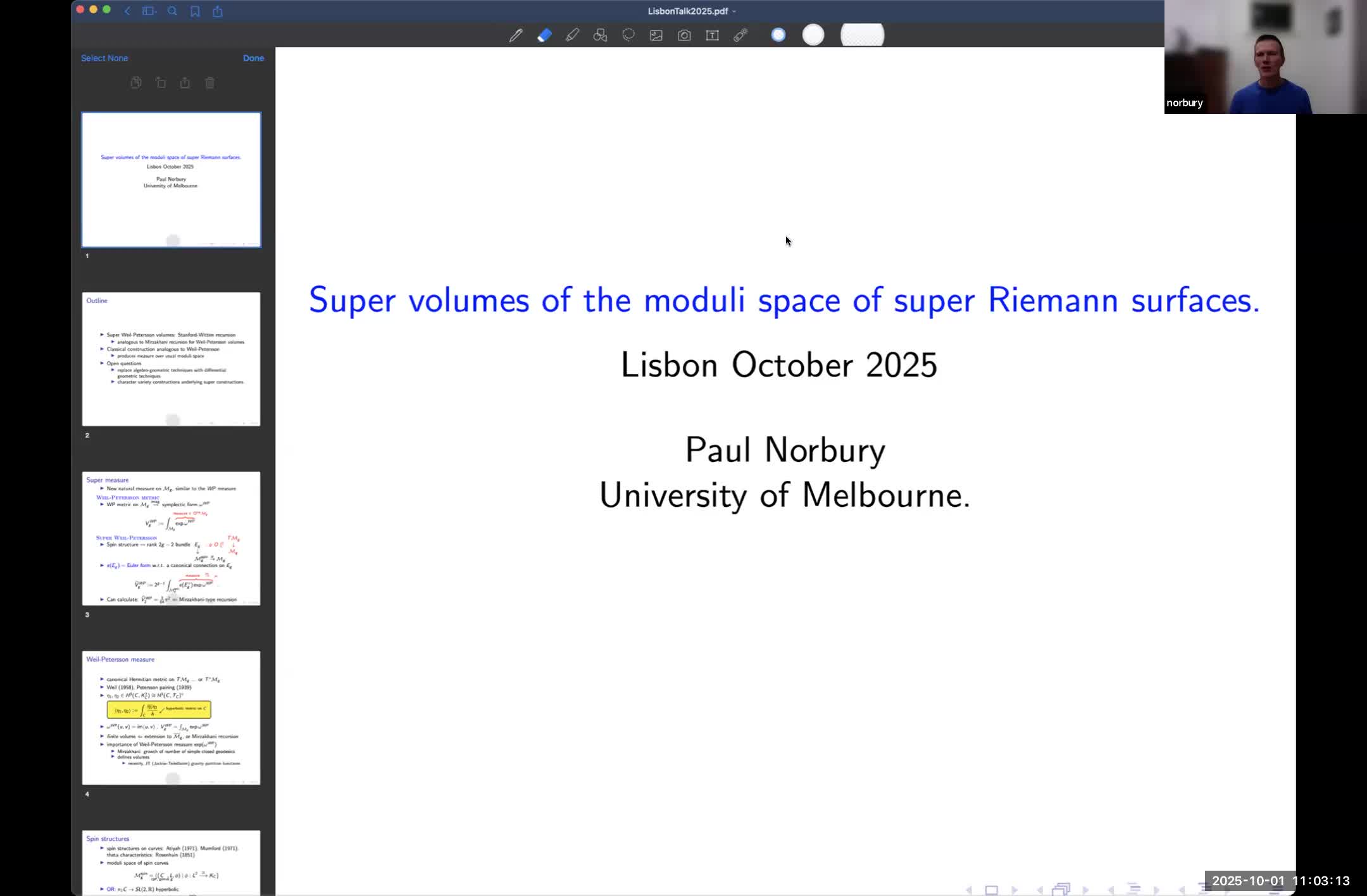Screen dimensions: 1367x896
Task: Choose the Shapes tool
Action: click(600, 35)
